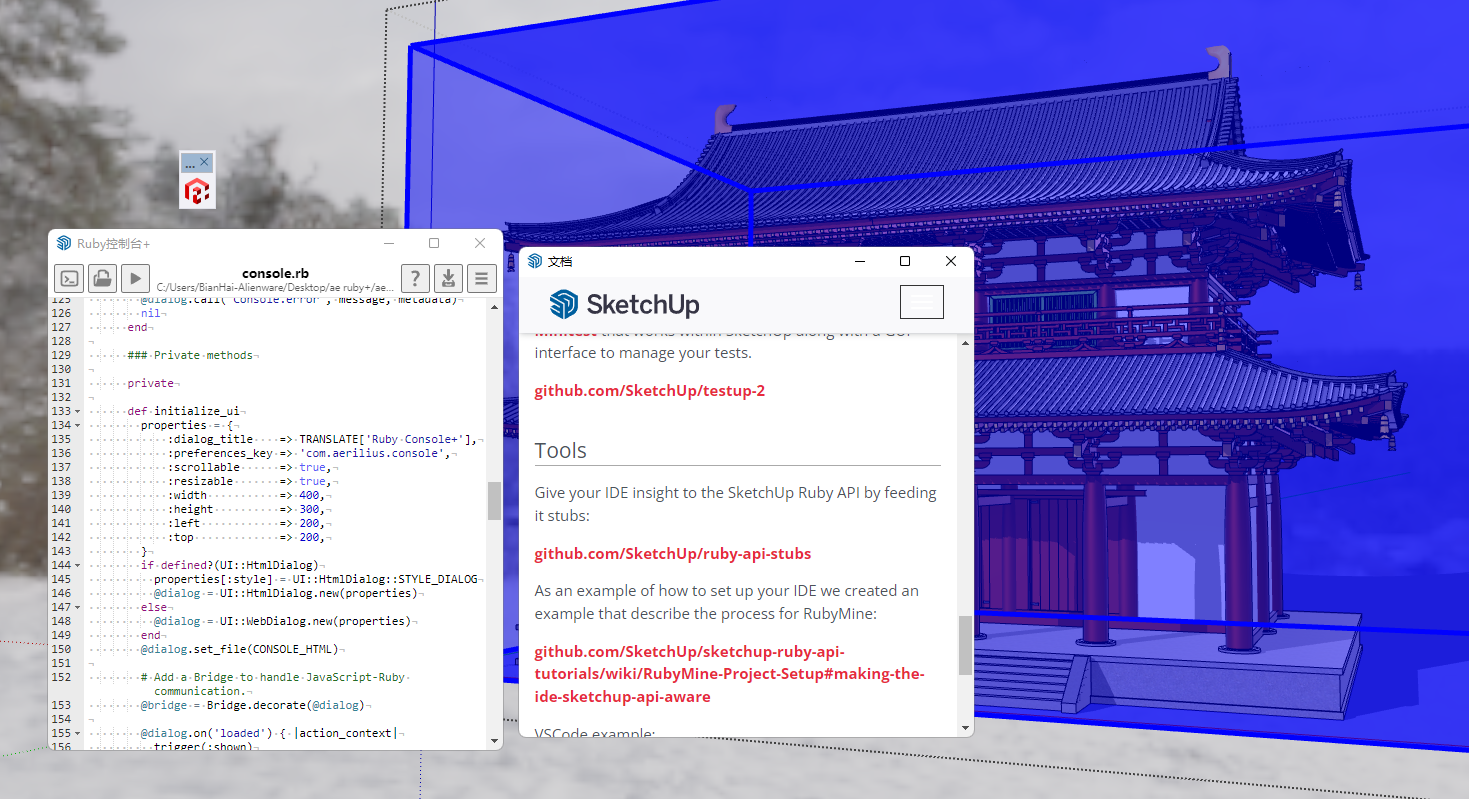Open the docs page navigation menu toggle
1469x799 pixels.
[x=921, y=302]
